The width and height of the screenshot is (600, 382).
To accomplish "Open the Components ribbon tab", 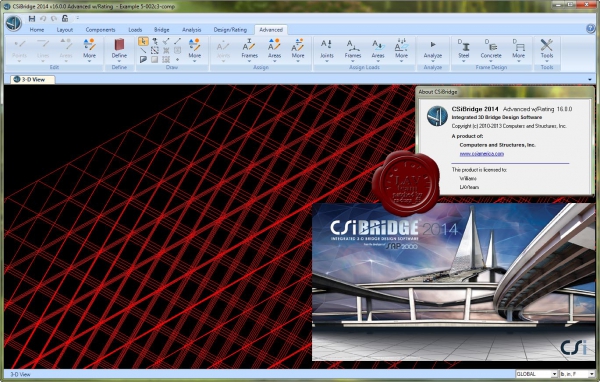I will tap(100, 29).
